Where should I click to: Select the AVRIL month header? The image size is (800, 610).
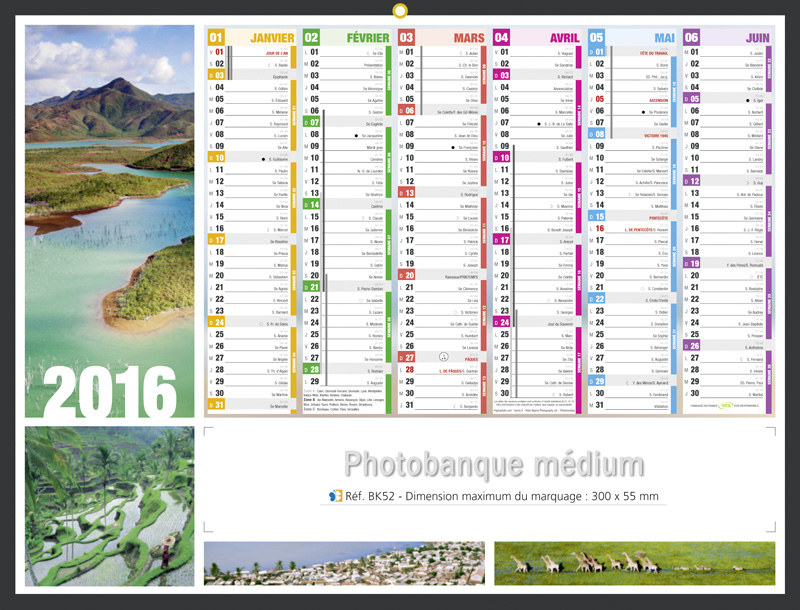coord(563,38)
